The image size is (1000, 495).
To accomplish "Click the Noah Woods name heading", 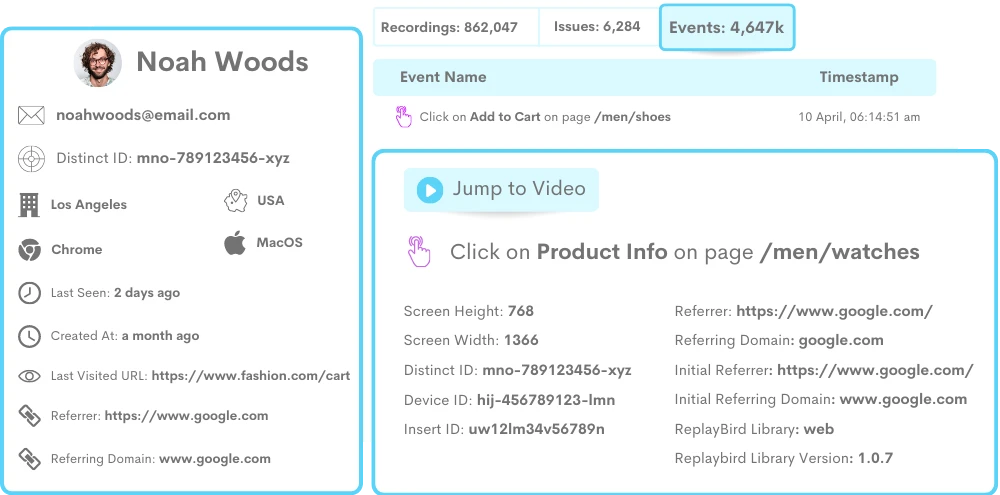I will (223, 62).
